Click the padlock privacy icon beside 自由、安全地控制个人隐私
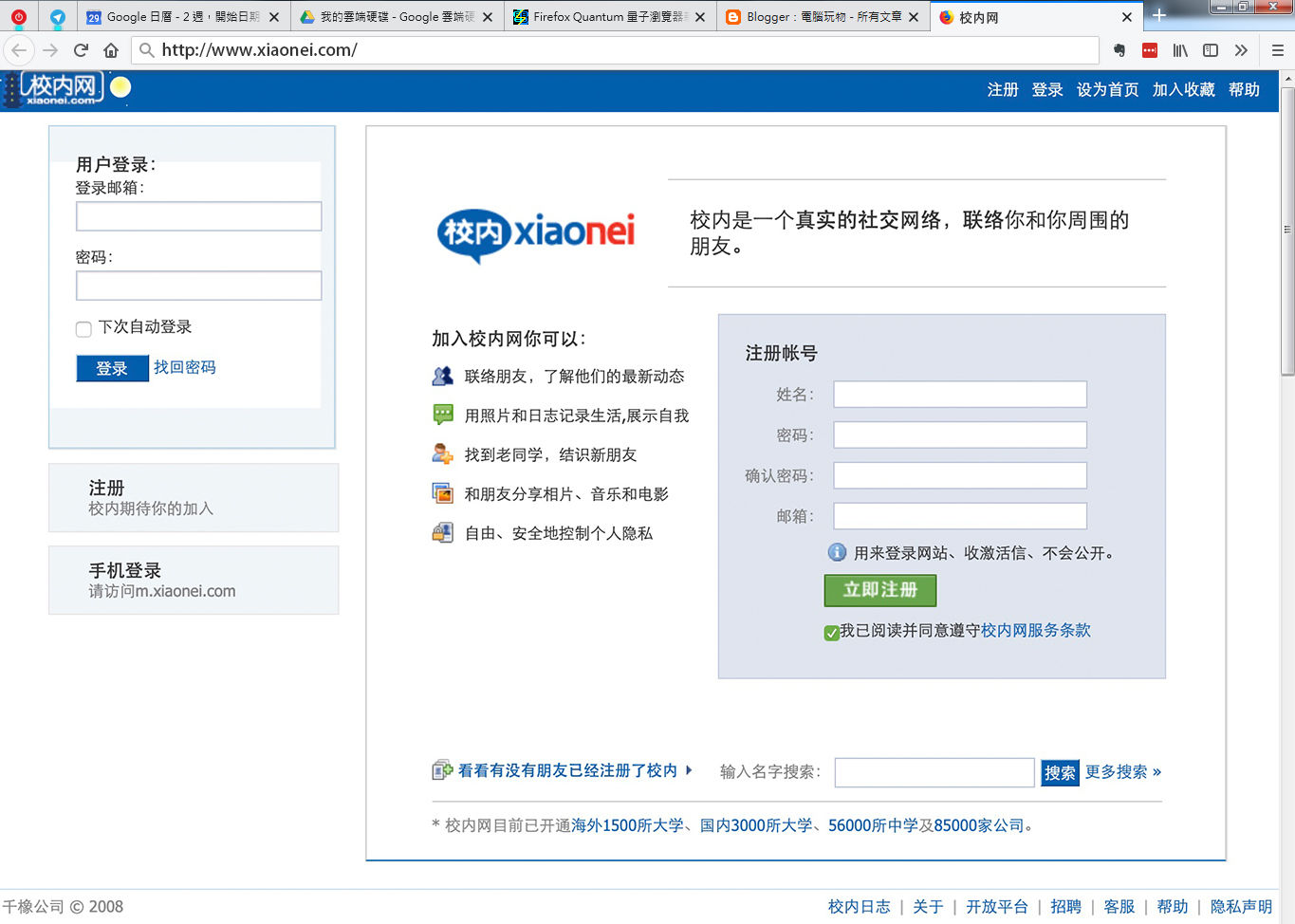Viewport: 1295px width, 924px height. point(442,533)
